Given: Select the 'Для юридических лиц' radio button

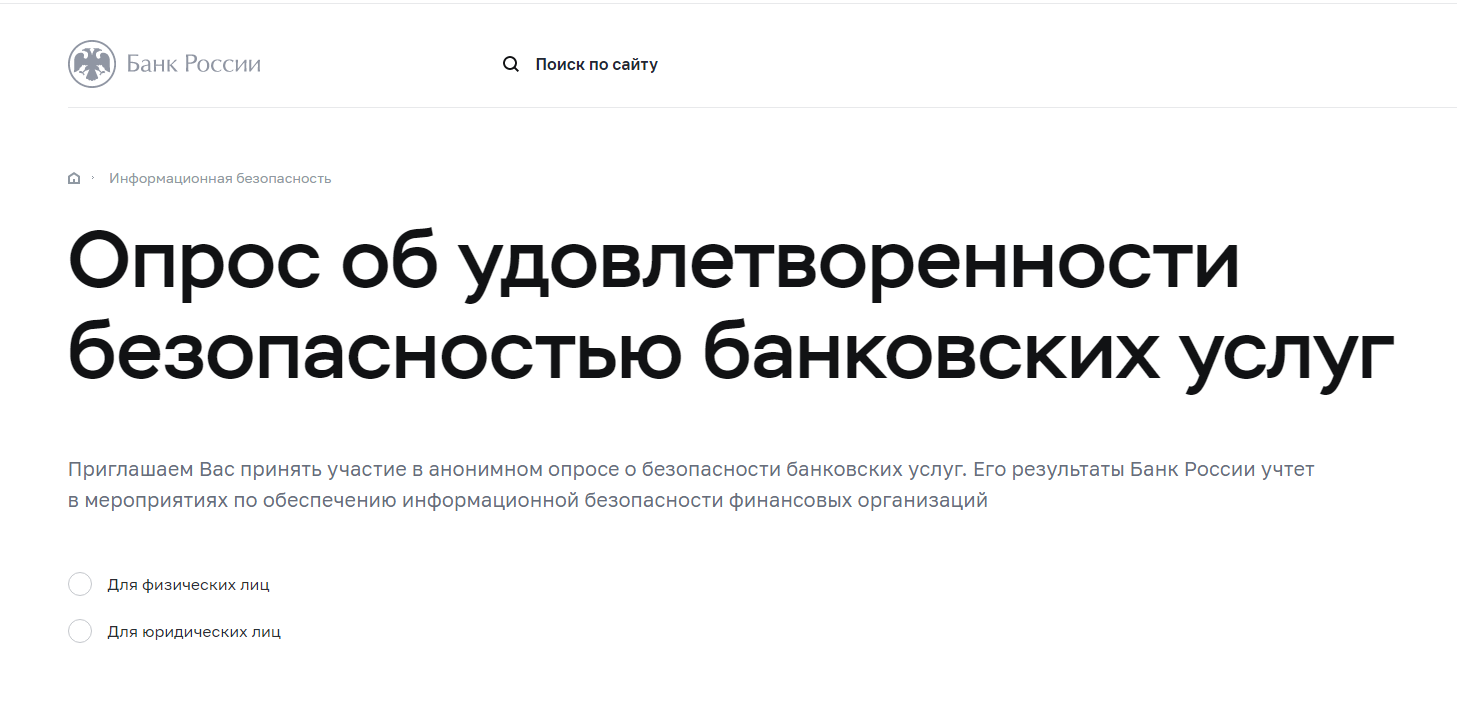Looking at the screenshot, I should [x=80, y=631].
